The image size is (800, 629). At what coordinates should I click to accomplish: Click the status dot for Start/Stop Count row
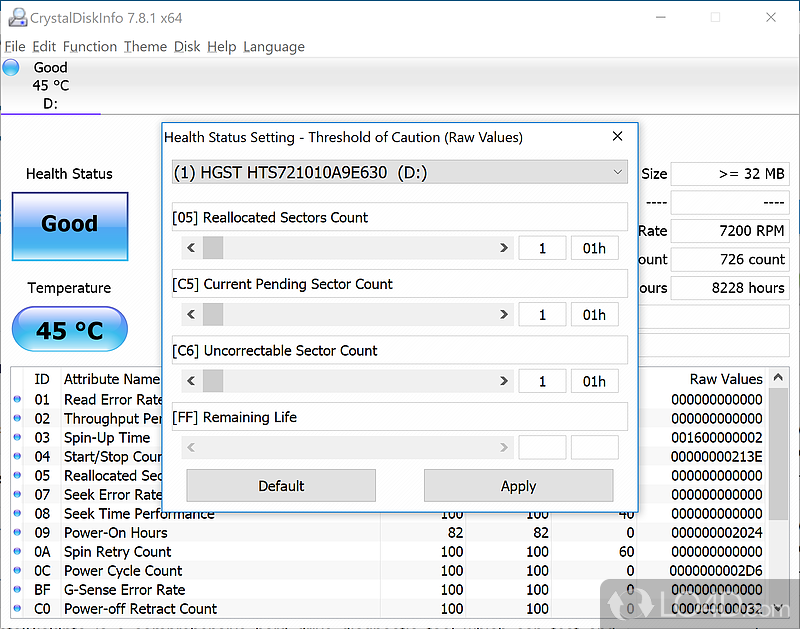pyautogui.click(x=17, y=457)
